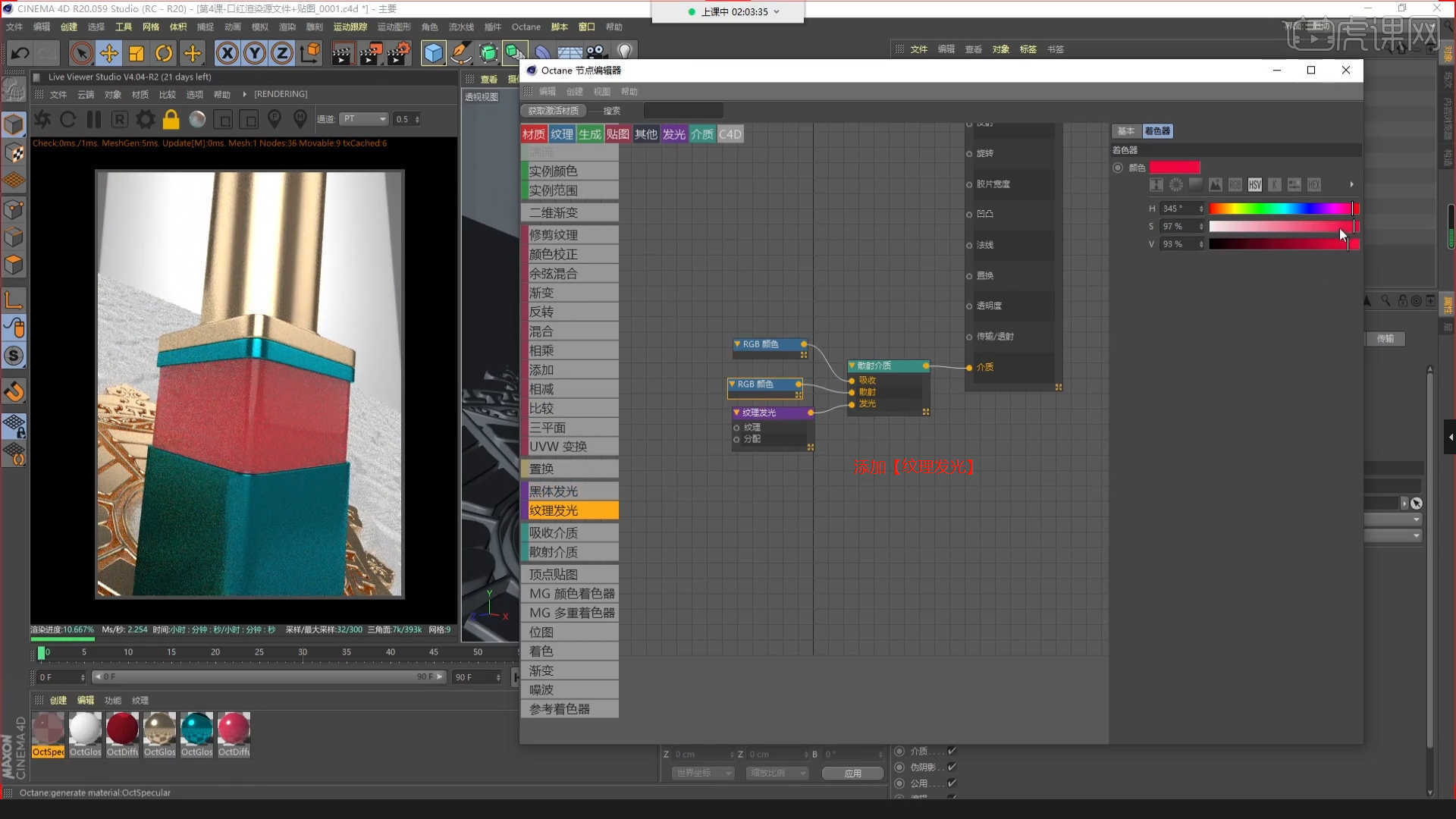This screenshot has height=819, width=1456.
Task: Click the Live Viewer focus picker pin
Action: pyautogui.click(x=275, y=119)
